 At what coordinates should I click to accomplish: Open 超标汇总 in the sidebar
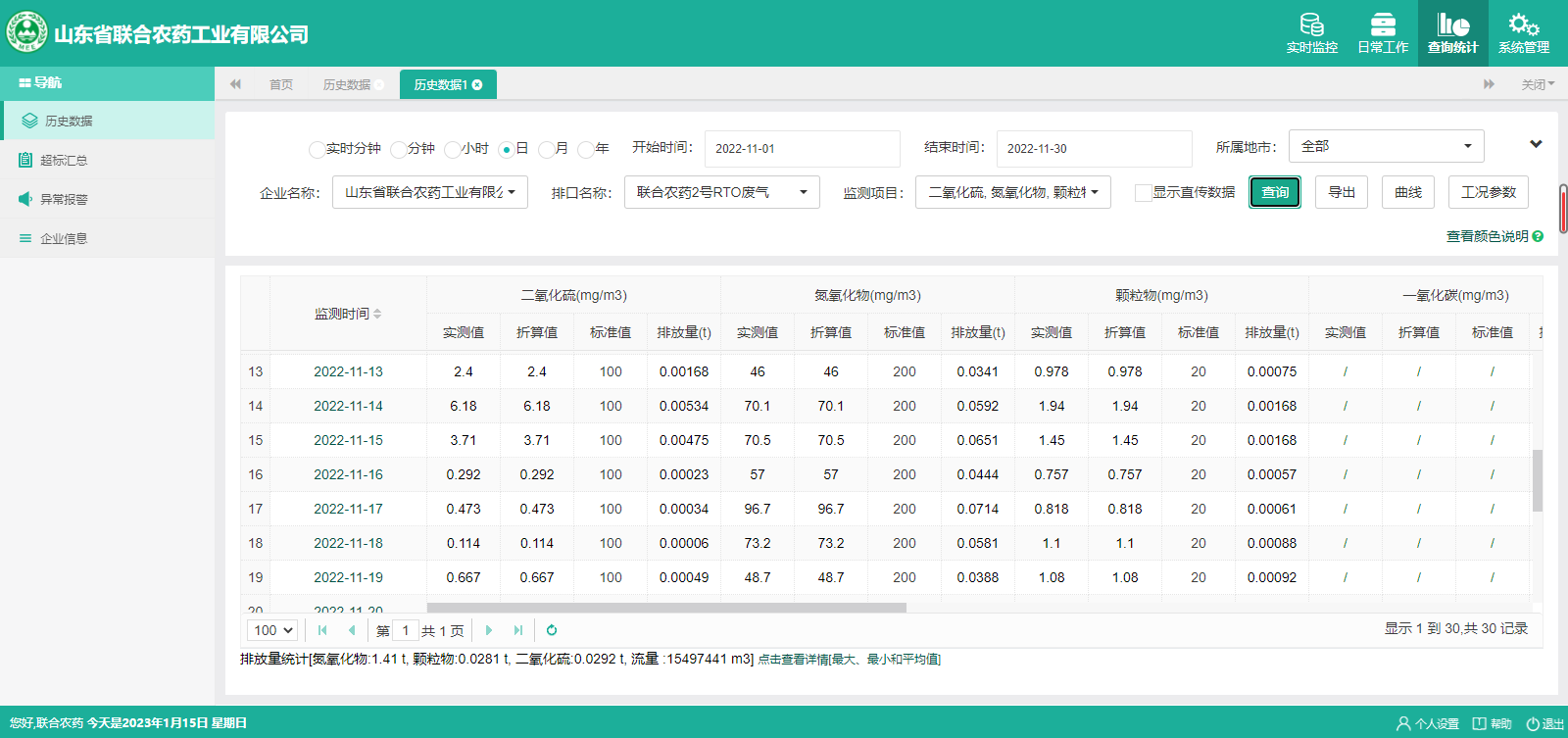click(108, 160)
